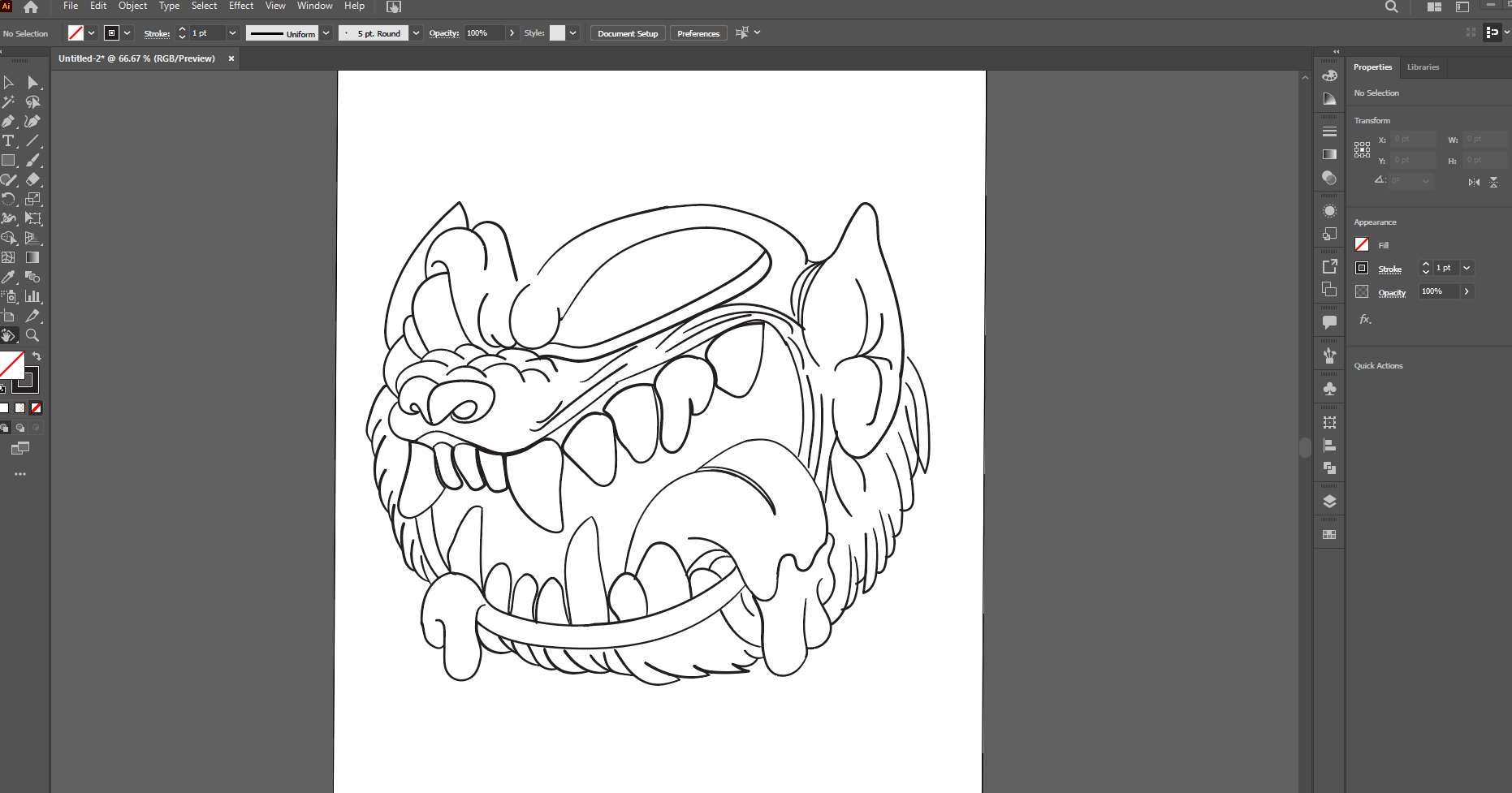Select the Shaper tool
Viewport: 1512px width, 793px height.
[x=8, y=180]
